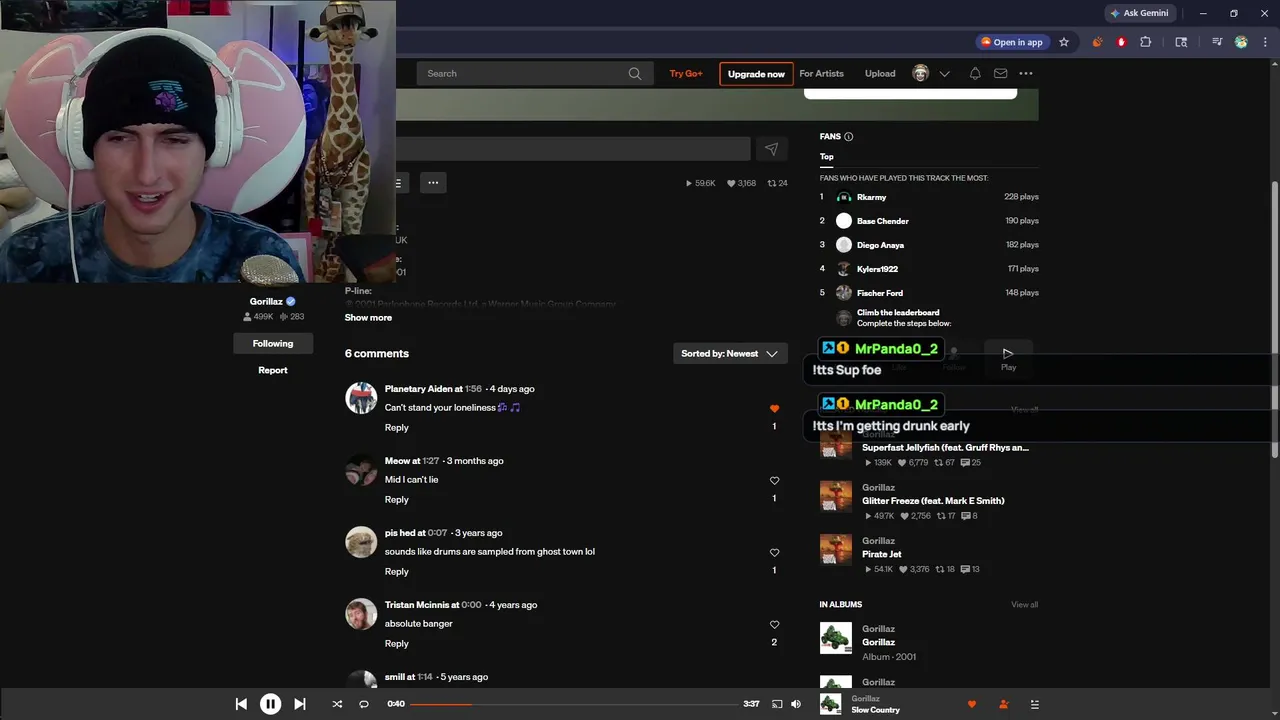Select the Top fans tab

click(827, 157)
